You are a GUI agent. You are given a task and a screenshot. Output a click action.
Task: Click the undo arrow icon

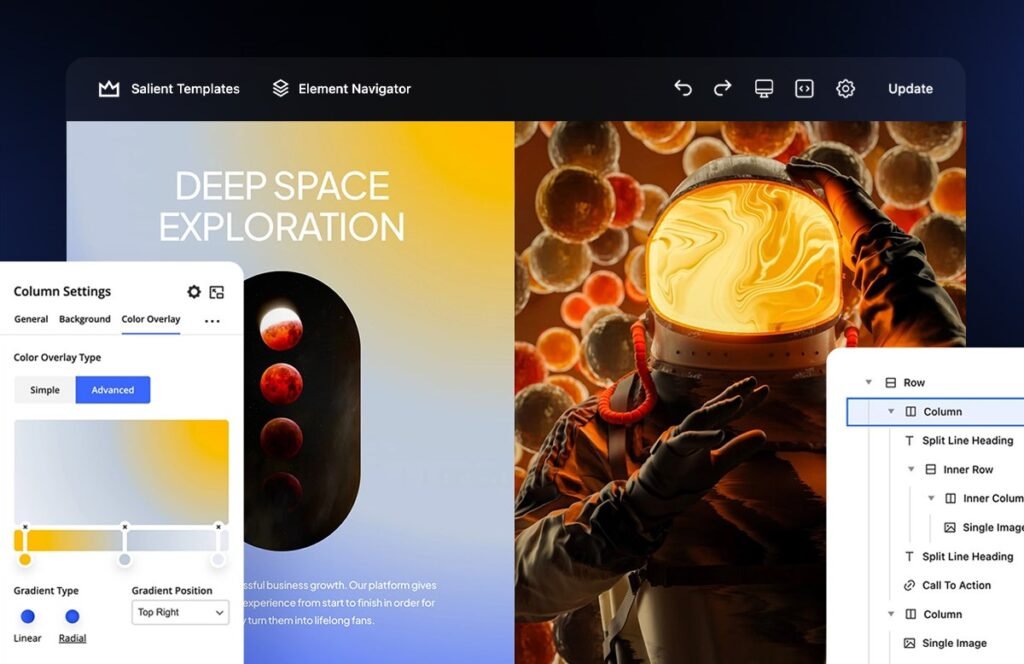(683, 89)
